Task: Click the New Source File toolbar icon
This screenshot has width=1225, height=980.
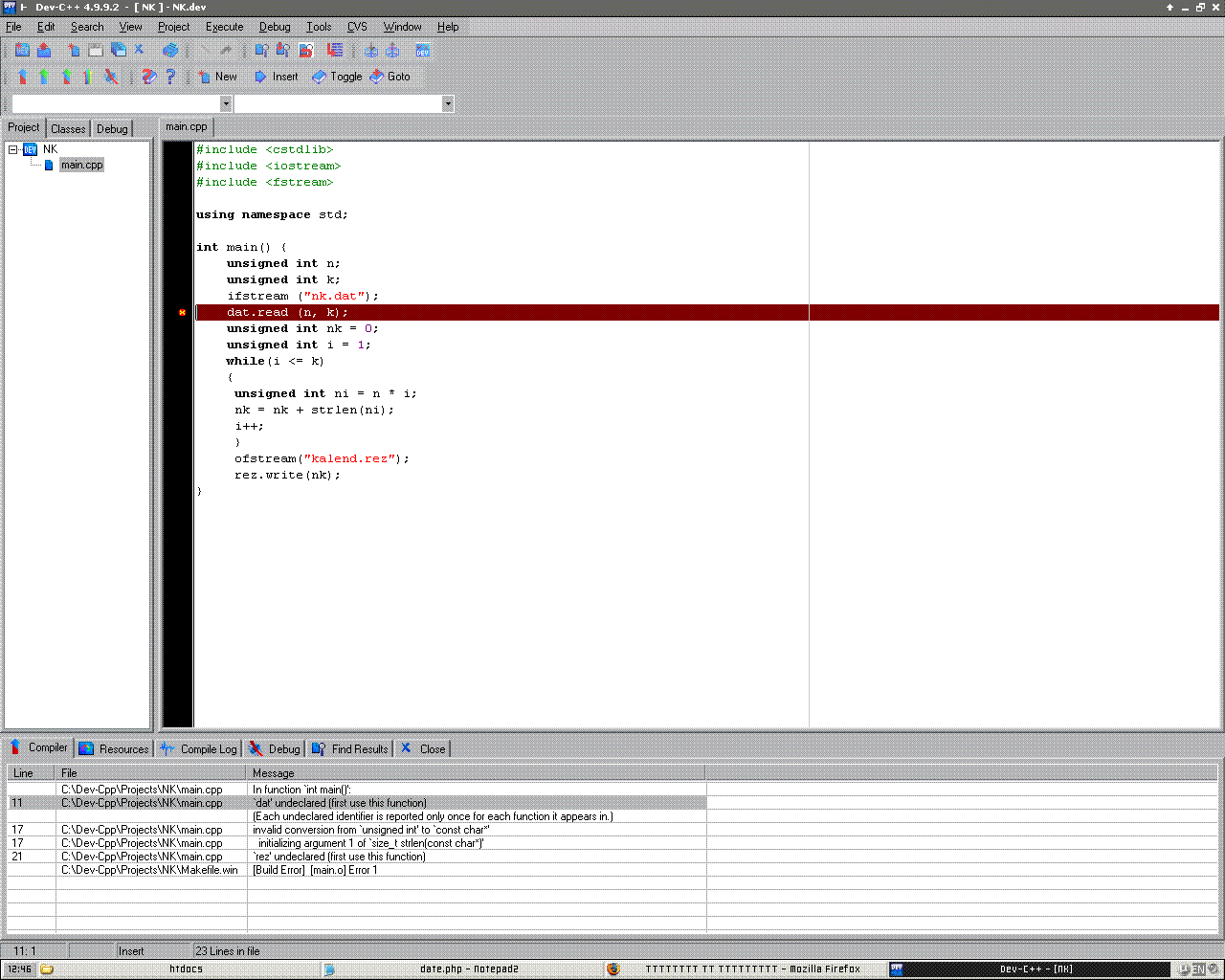Action: click(74, 50)
